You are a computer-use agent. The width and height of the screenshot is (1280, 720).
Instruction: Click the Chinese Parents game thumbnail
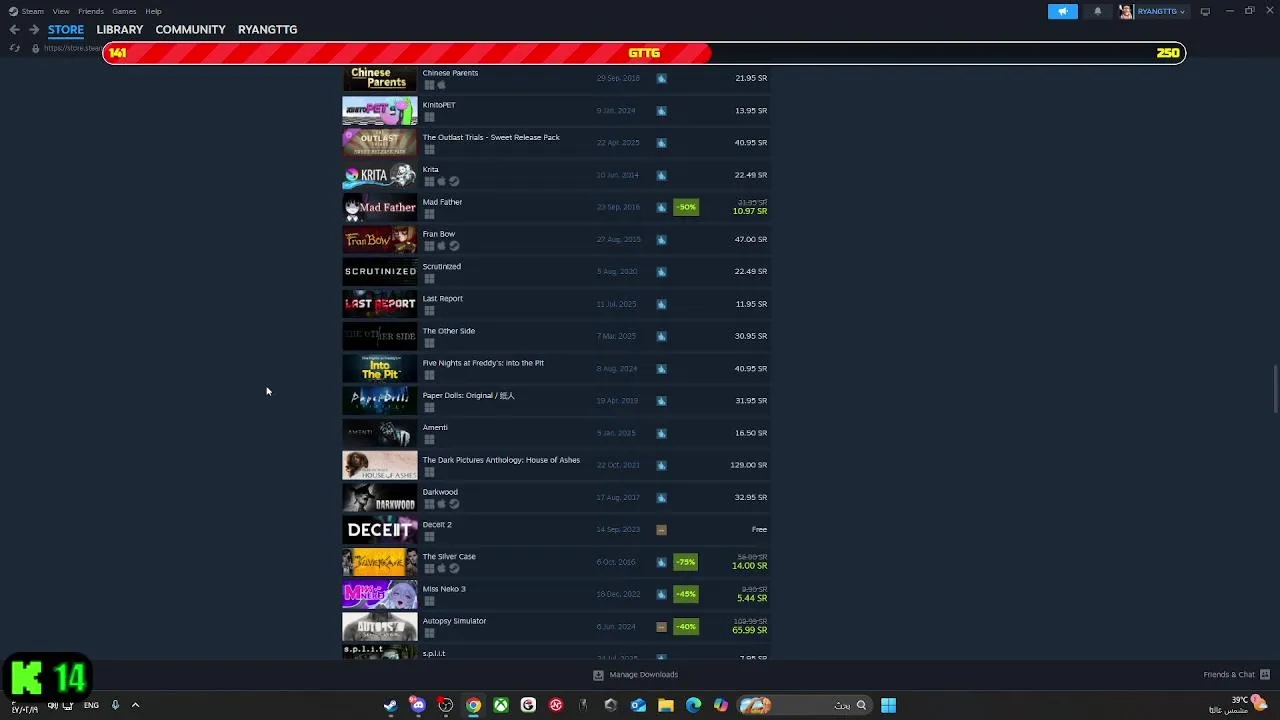380,78
